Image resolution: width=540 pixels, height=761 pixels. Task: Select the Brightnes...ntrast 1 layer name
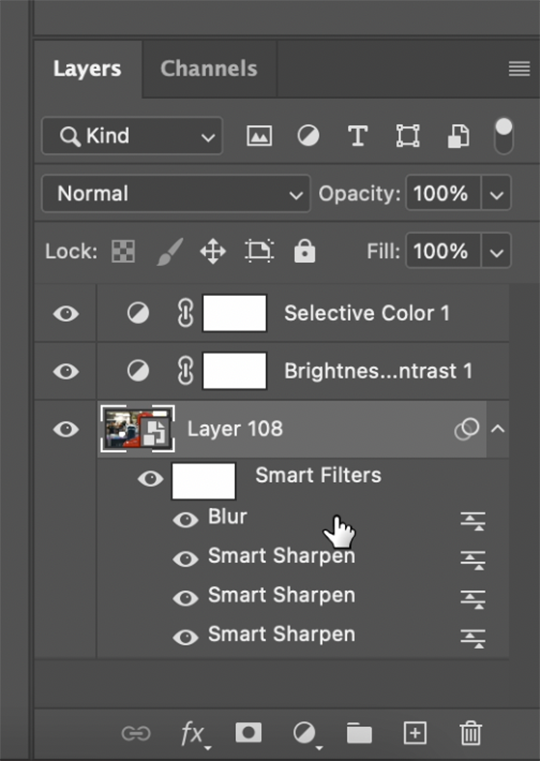point(378,371)
